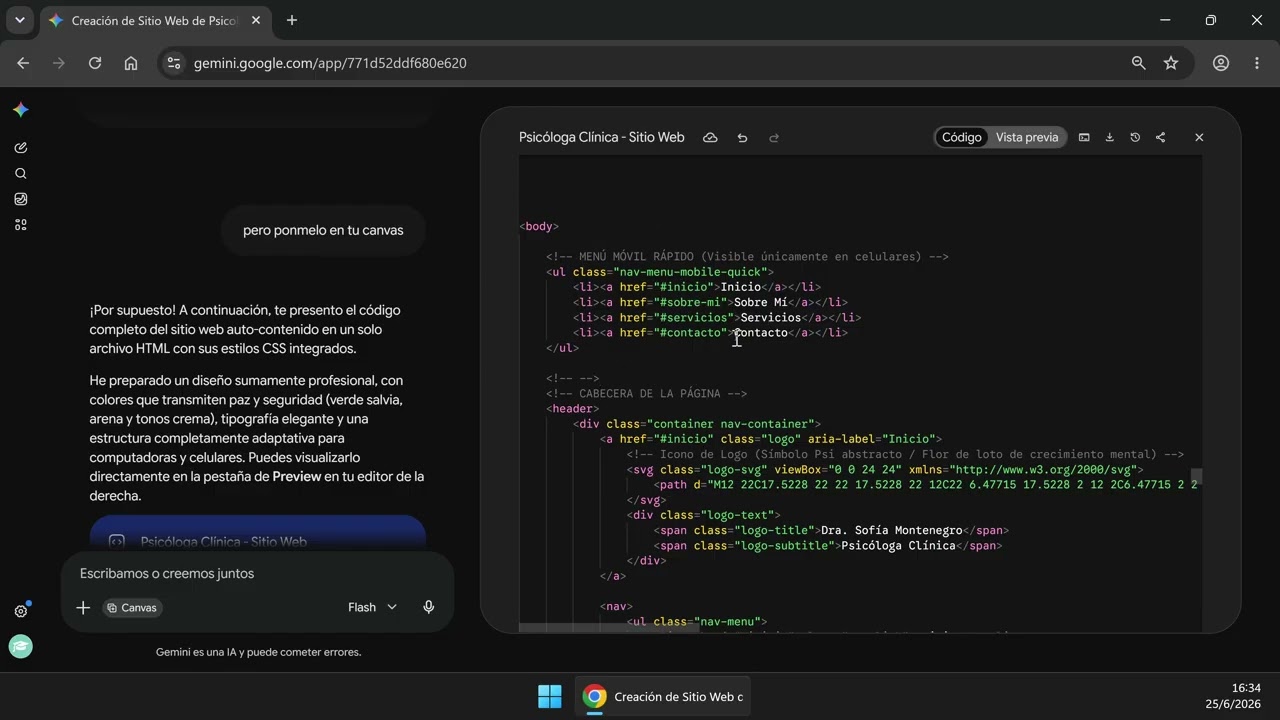Click the cloud save icon beside title
The width and height of the screenshot is (1280, 720).
(710, 138)
